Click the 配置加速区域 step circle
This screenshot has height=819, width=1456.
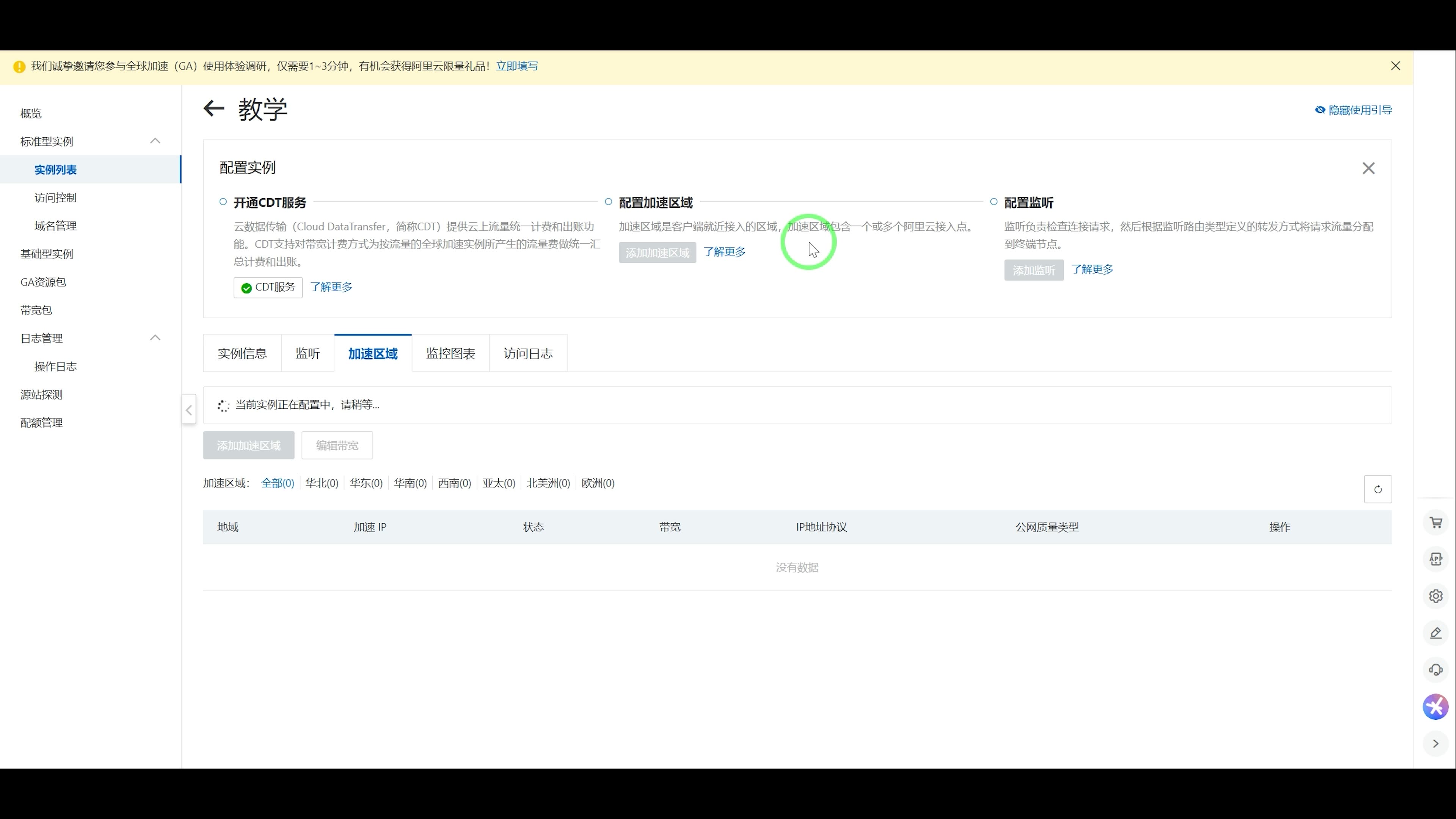point(608,202)
